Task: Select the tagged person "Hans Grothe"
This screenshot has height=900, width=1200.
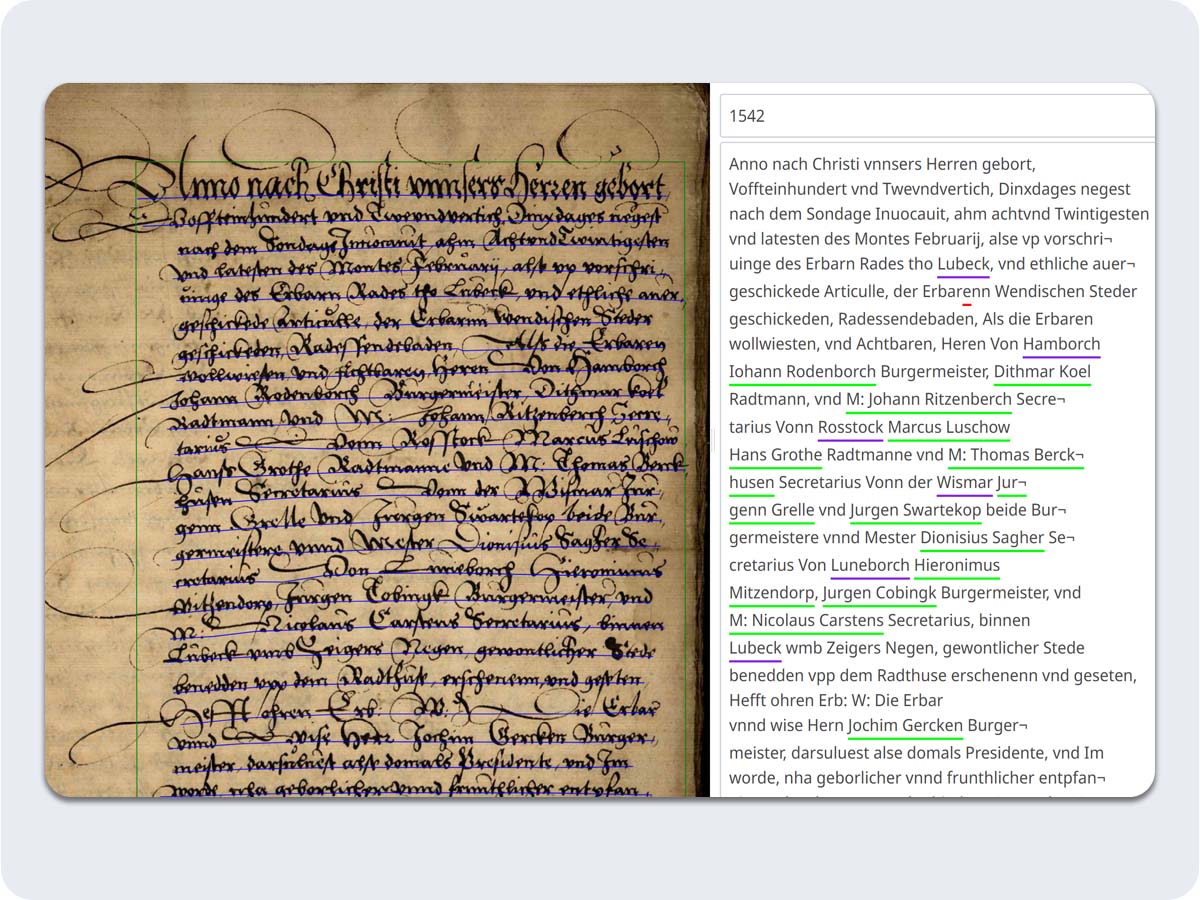Action: coord(775,455)
